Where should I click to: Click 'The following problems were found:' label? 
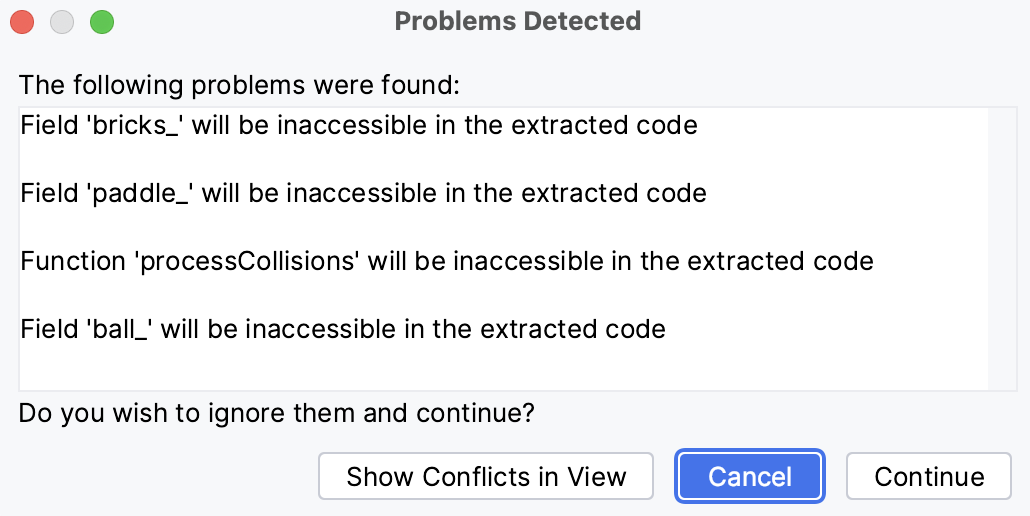coord(239,84)
